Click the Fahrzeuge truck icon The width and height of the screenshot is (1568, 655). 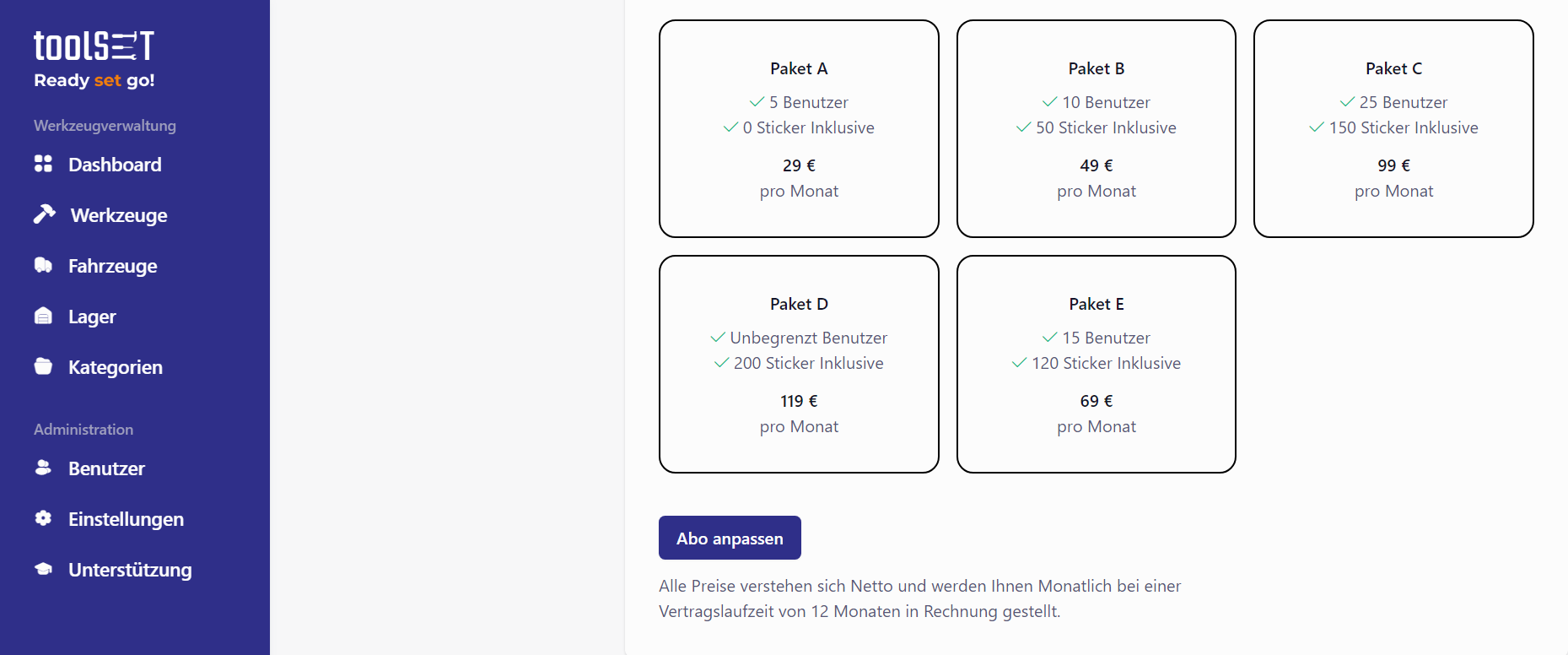43,265
